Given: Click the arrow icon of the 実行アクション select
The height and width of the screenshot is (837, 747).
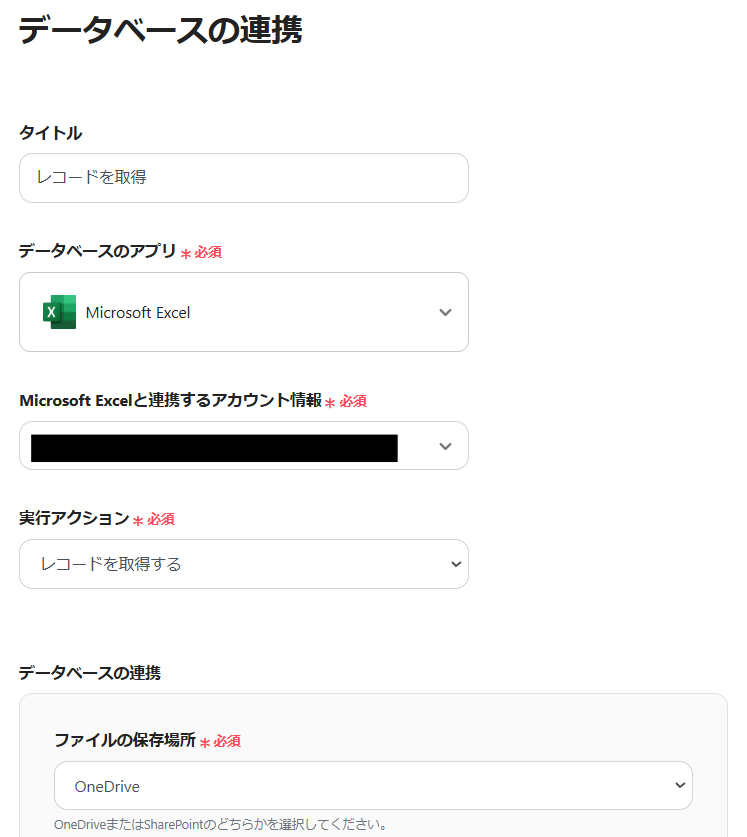Looking at the screenshot, I should pos(456,564).
